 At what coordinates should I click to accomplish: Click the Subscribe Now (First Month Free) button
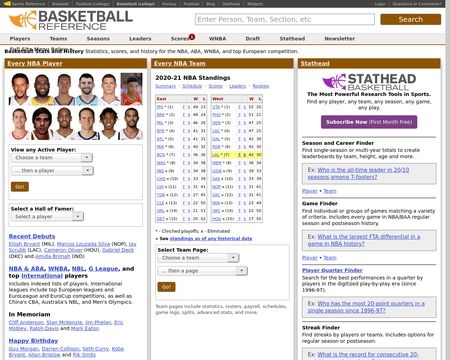pyautogui.click(x=369, y=122)
